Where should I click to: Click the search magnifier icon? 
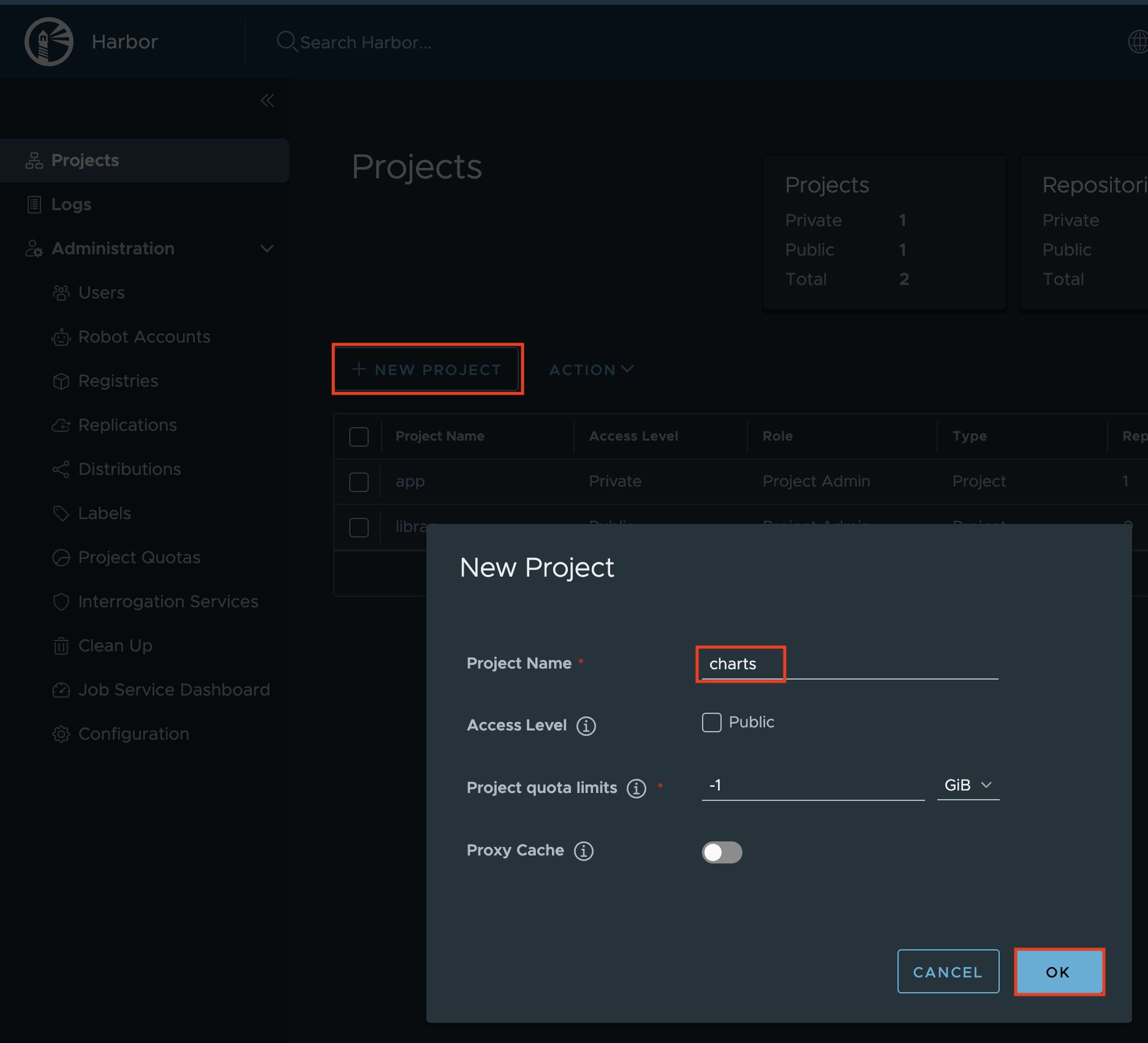287,42
